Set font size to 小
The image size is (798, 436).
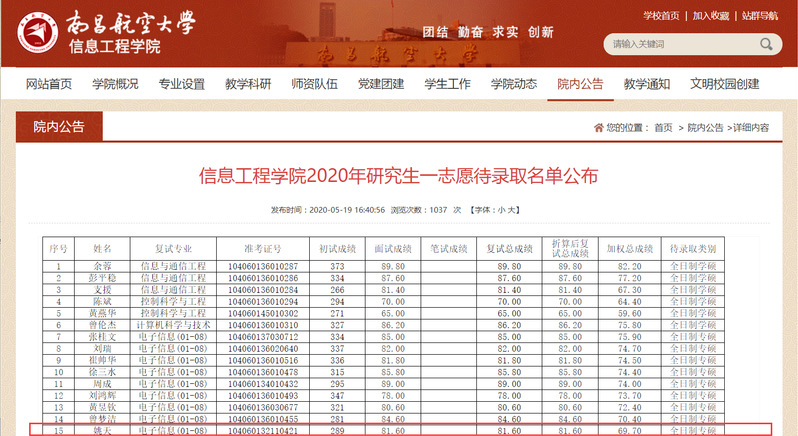pos(500,211)
